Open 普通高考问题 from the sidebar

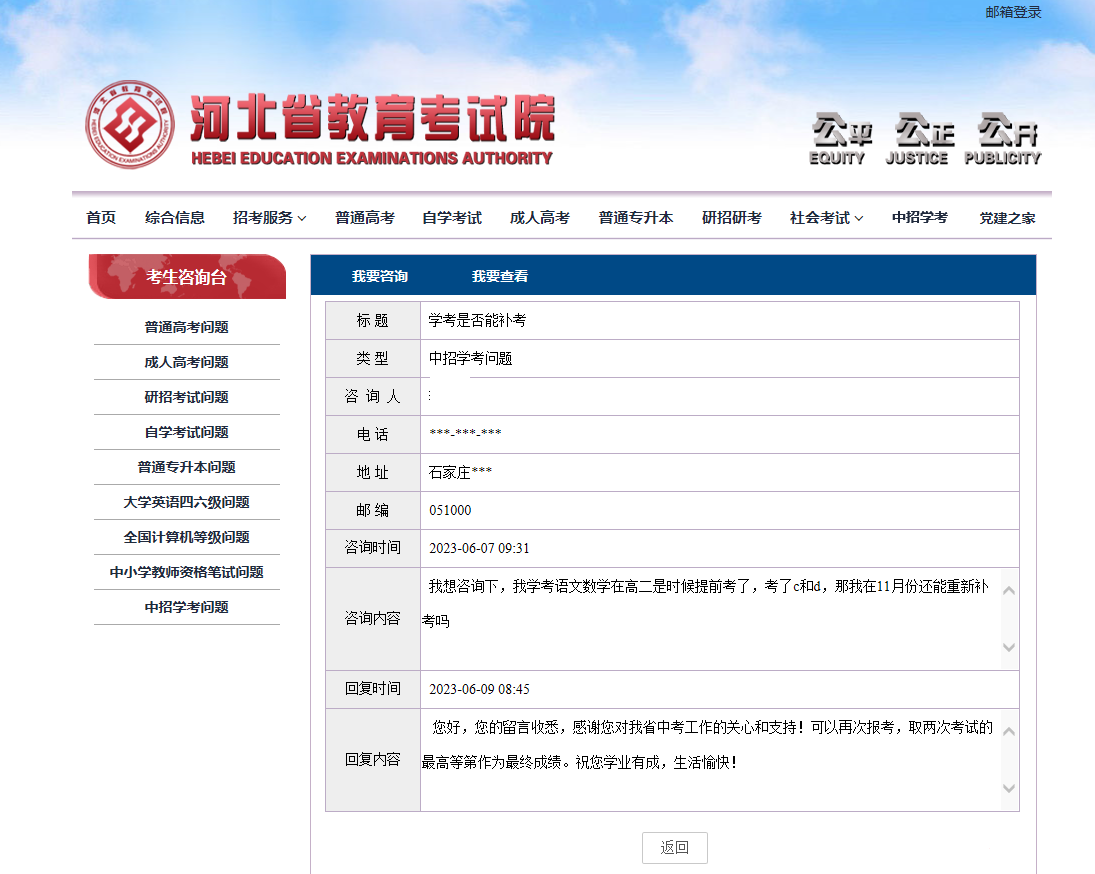coord(186,326)
